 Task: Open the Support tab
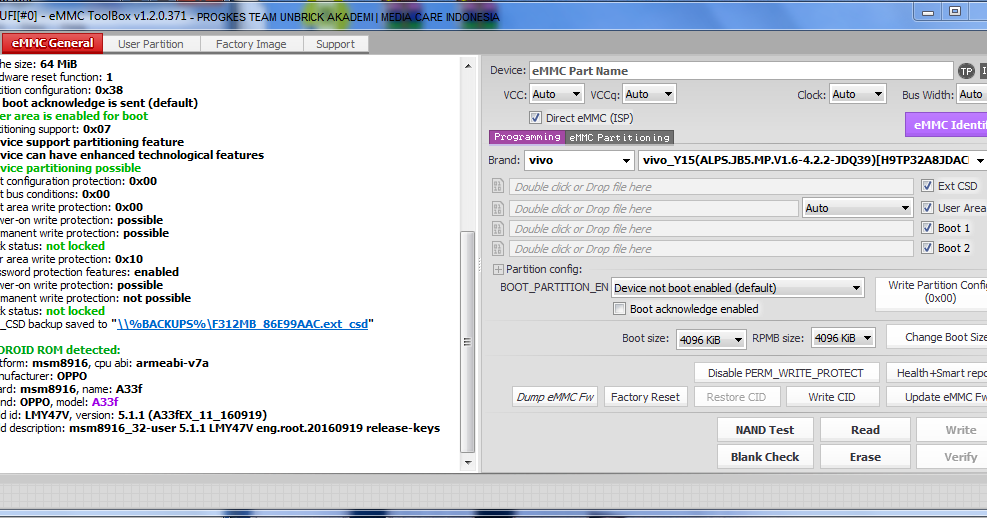[336, 44]
